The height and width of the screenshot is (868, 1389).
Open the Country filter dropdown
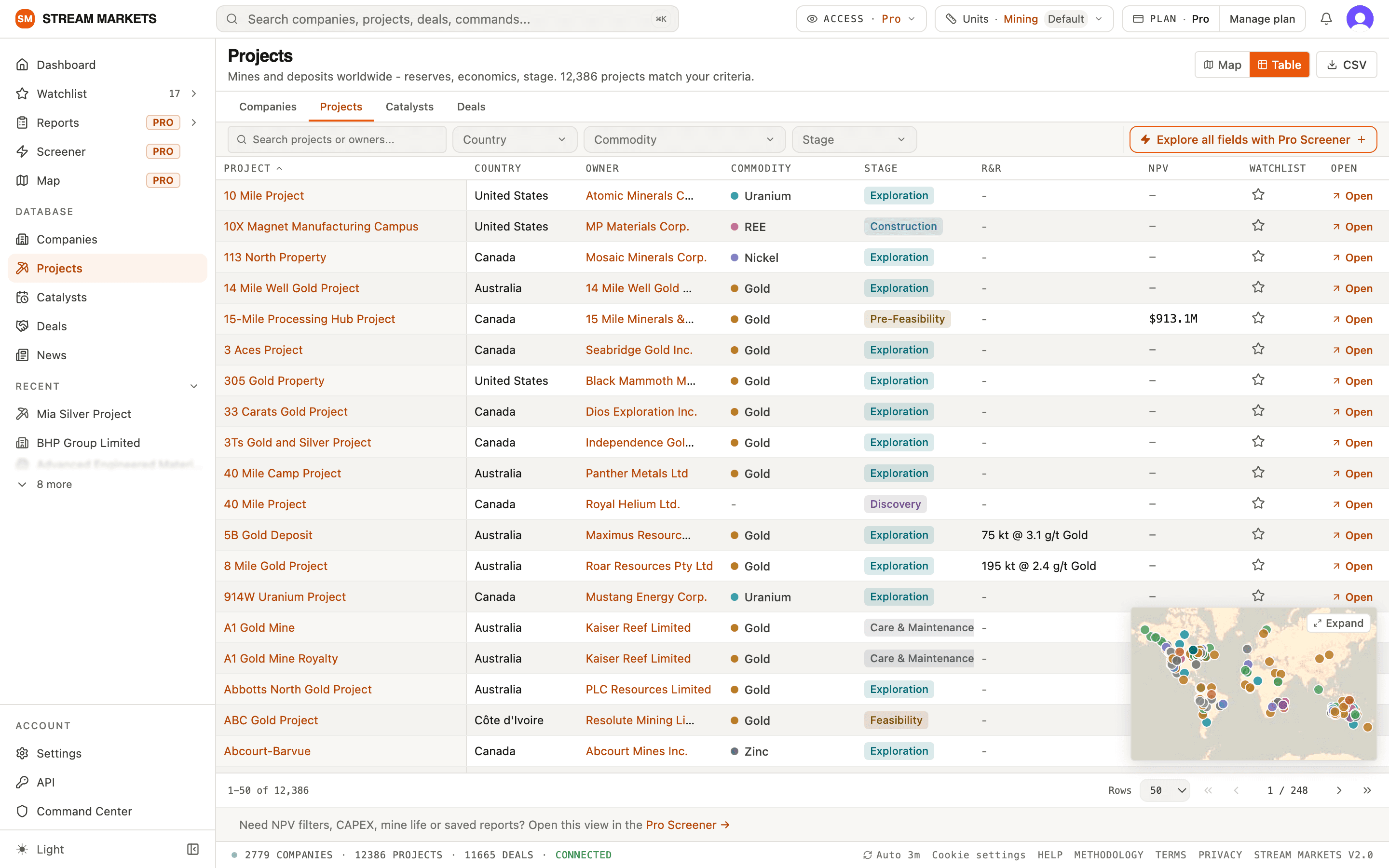pyautogui.click(x=514, y=139)
